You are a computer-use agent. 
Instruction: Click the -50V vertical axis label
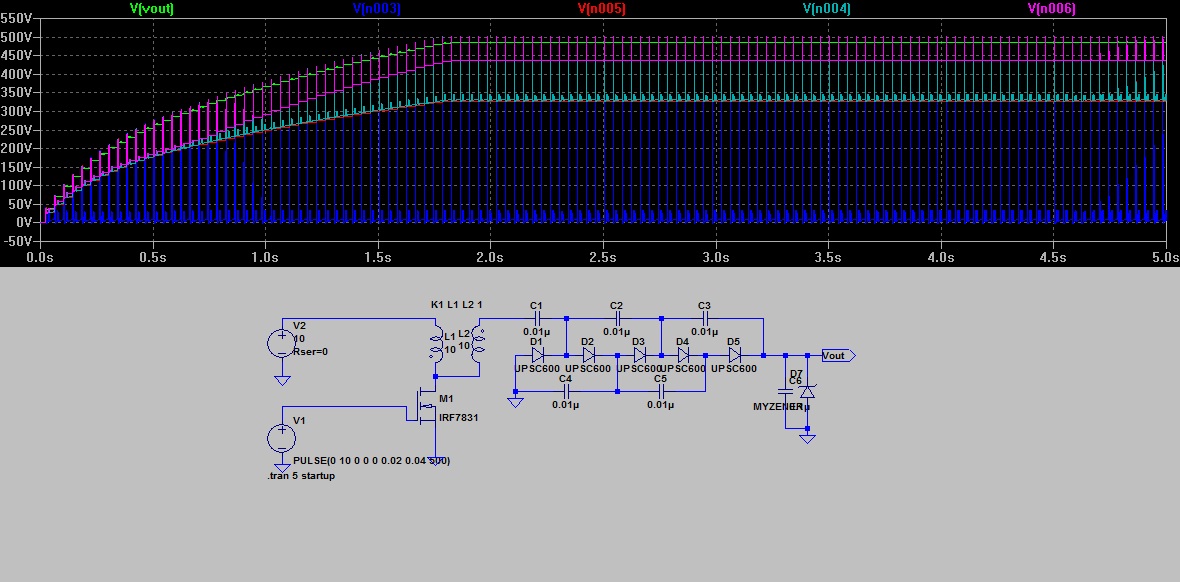[x=20, y=241]
